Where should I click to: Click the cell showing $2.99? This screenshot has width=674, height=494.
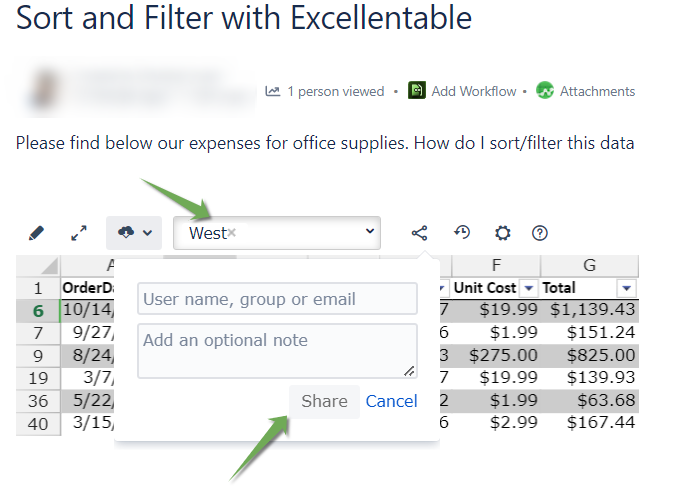(496, 423)
